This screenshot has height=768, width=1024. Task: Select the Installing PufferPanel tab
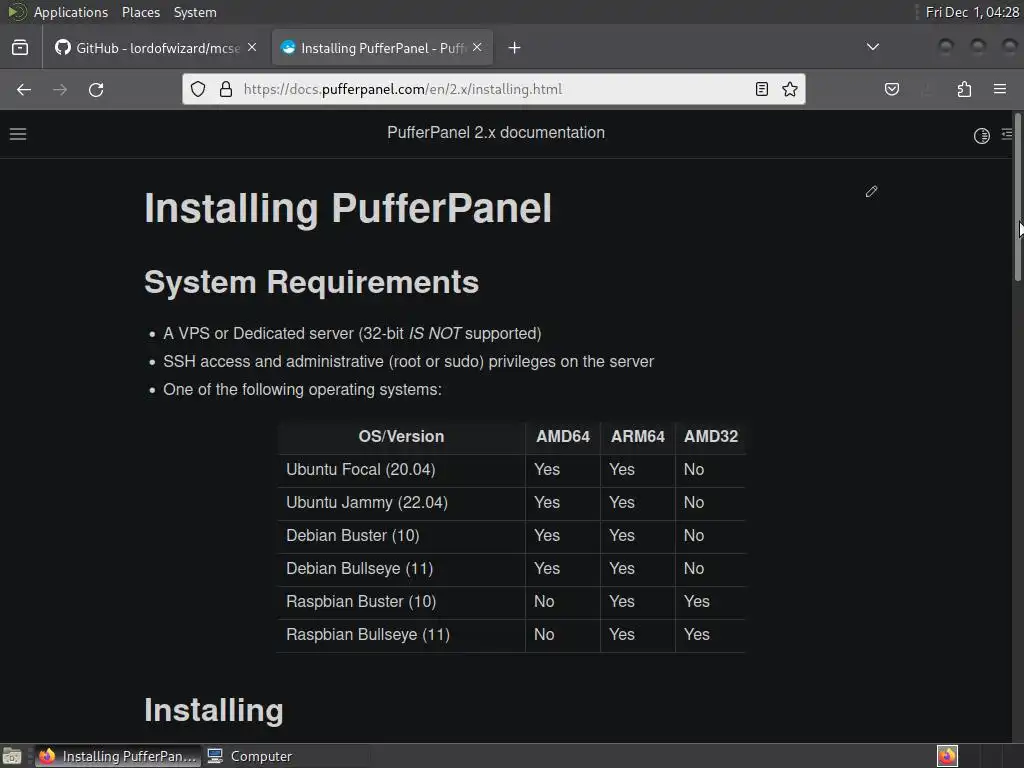[382, 48]
